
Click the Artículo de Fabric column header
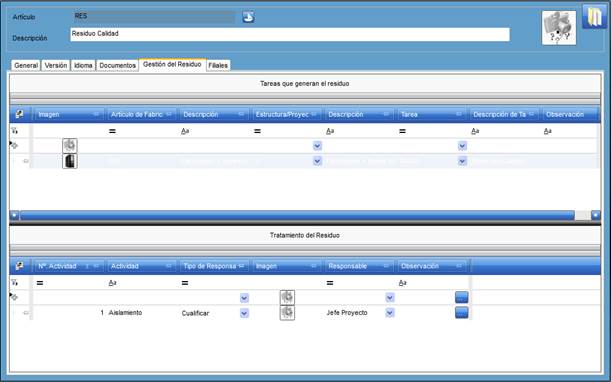pyautogui.click(x=141, y=114)
